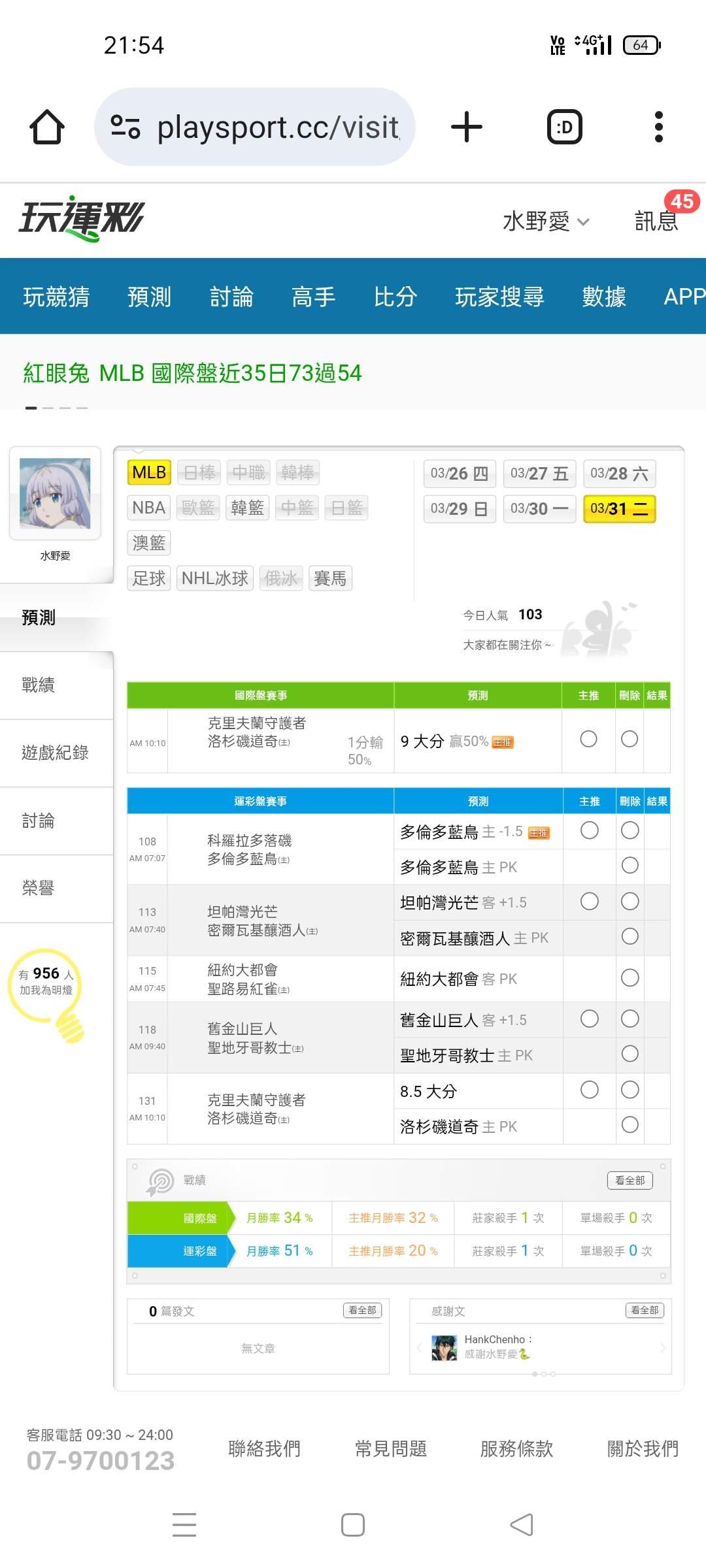The image size is (706, 1568).
Task: Expand the 水野愛 account dropdown
Action: click(x=546, y=221)
